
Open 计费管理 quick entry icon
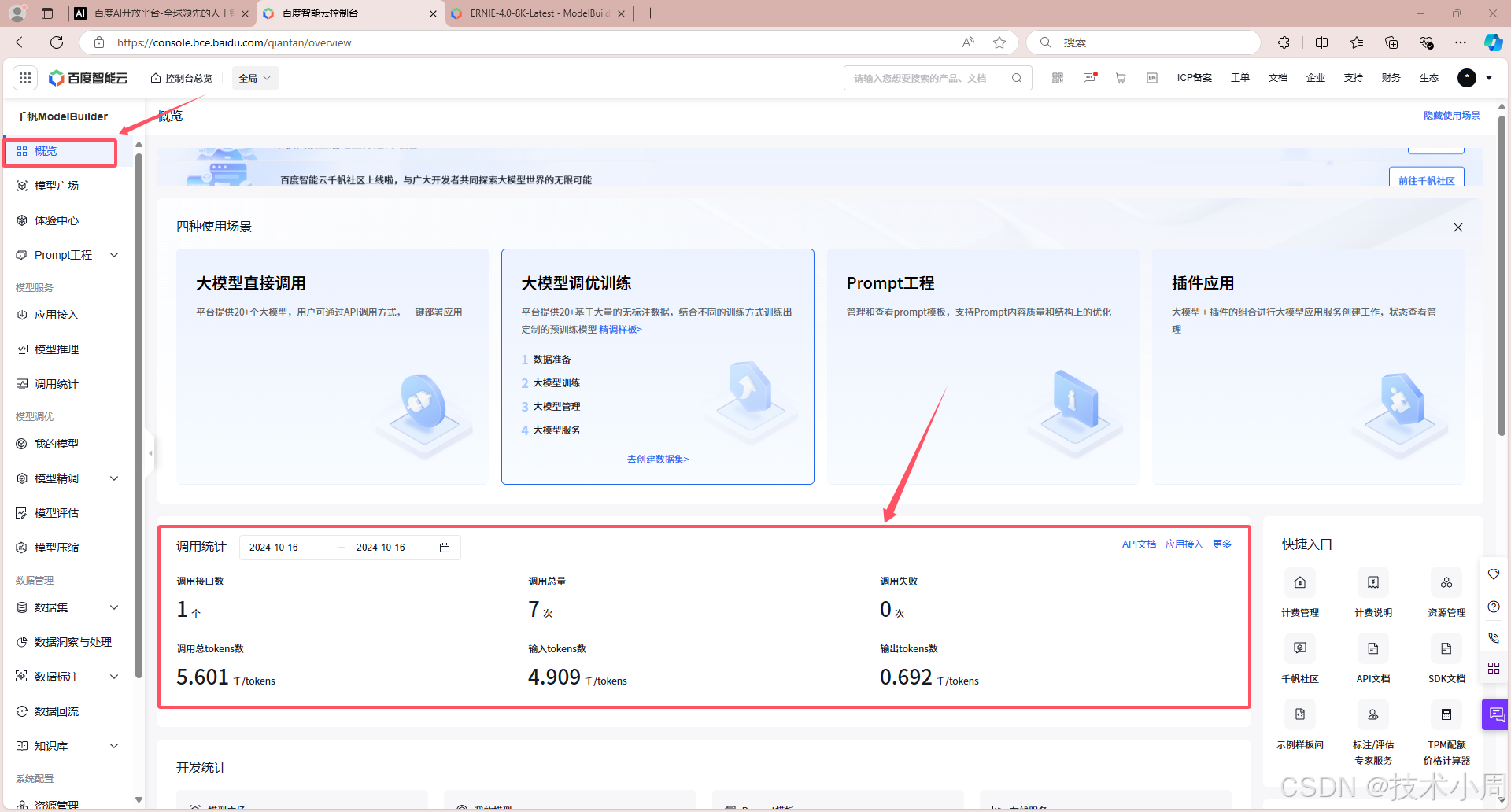(x=1300, y=583)
